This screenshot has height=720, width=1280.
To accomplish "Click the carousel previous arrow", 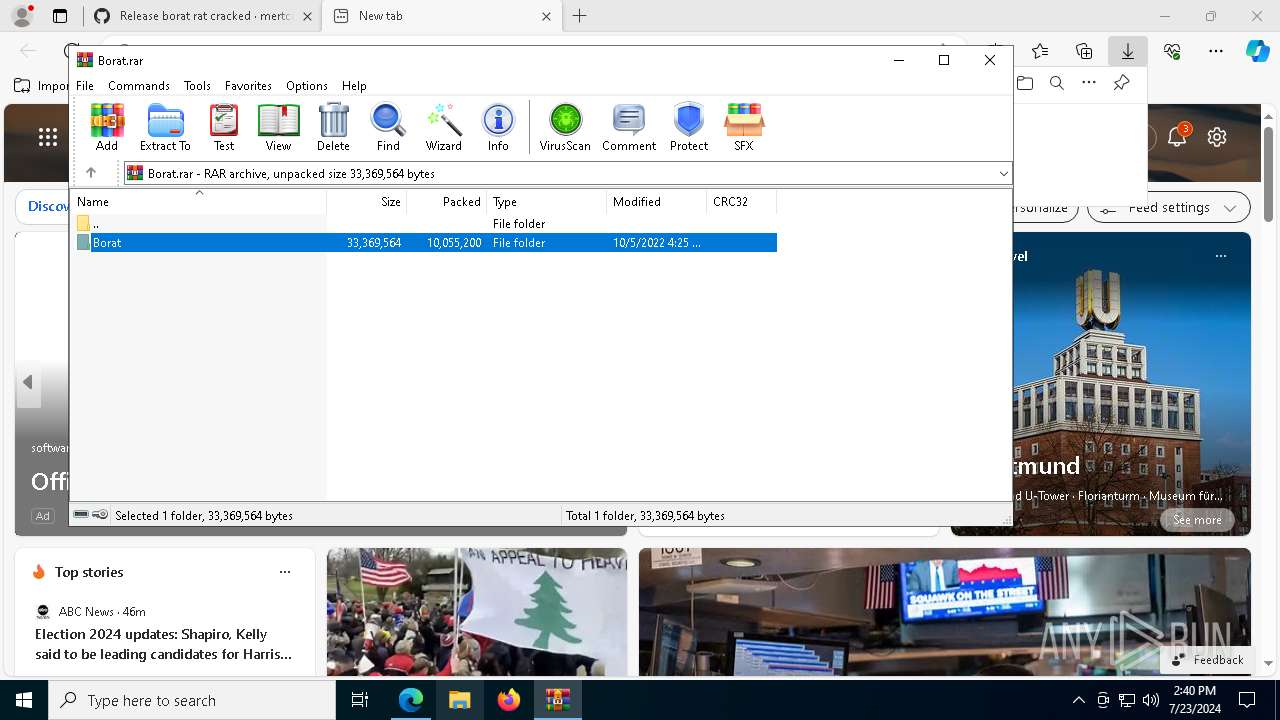I will (28, 382).
